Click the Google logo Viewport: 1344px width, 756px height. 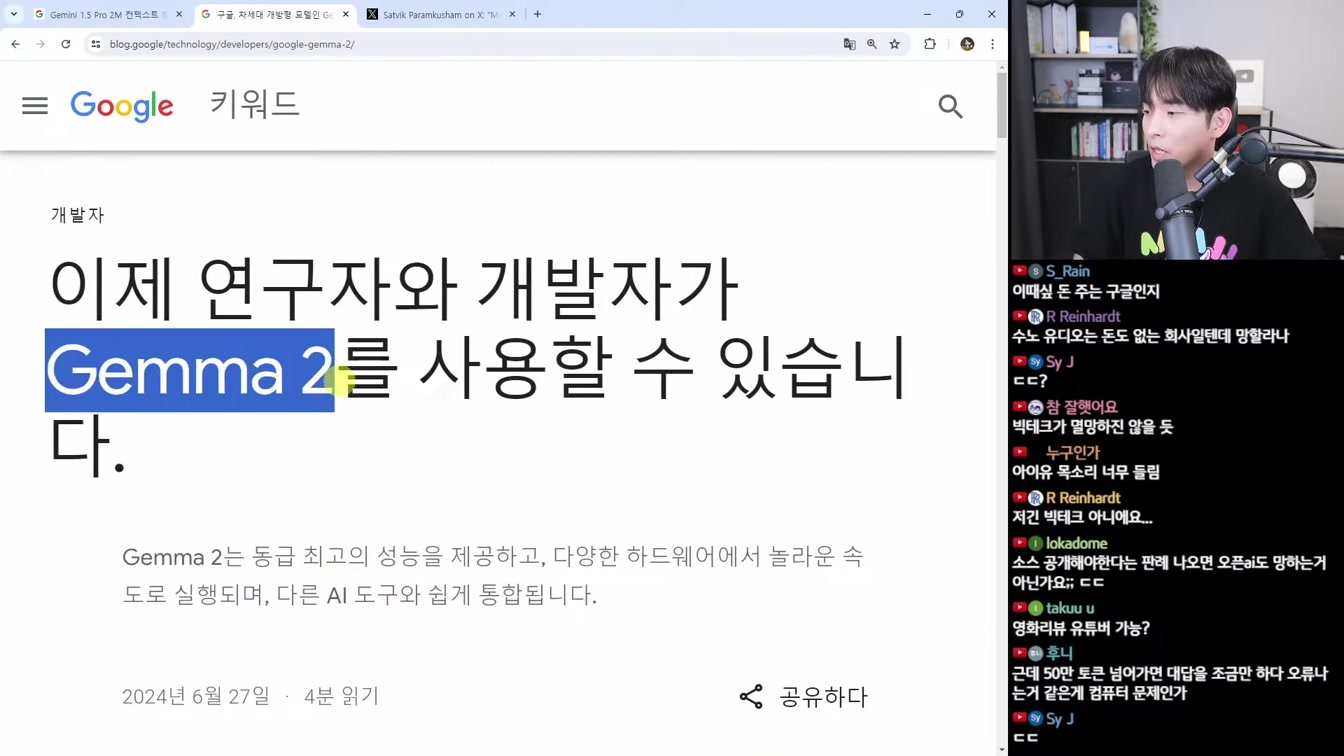pyautogui.click(x=122, y=106)
